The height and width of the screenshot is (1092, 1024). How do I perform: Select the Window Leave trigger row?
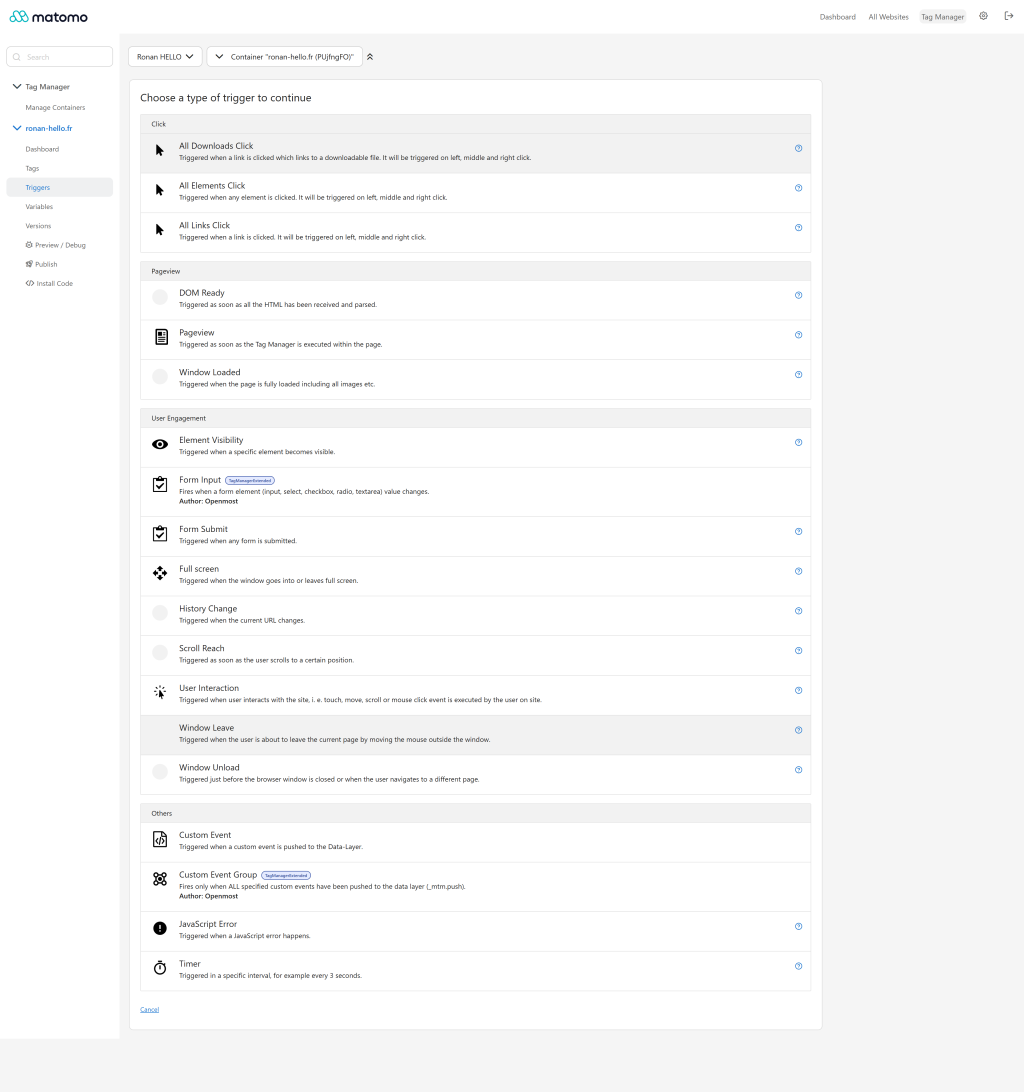475,735
